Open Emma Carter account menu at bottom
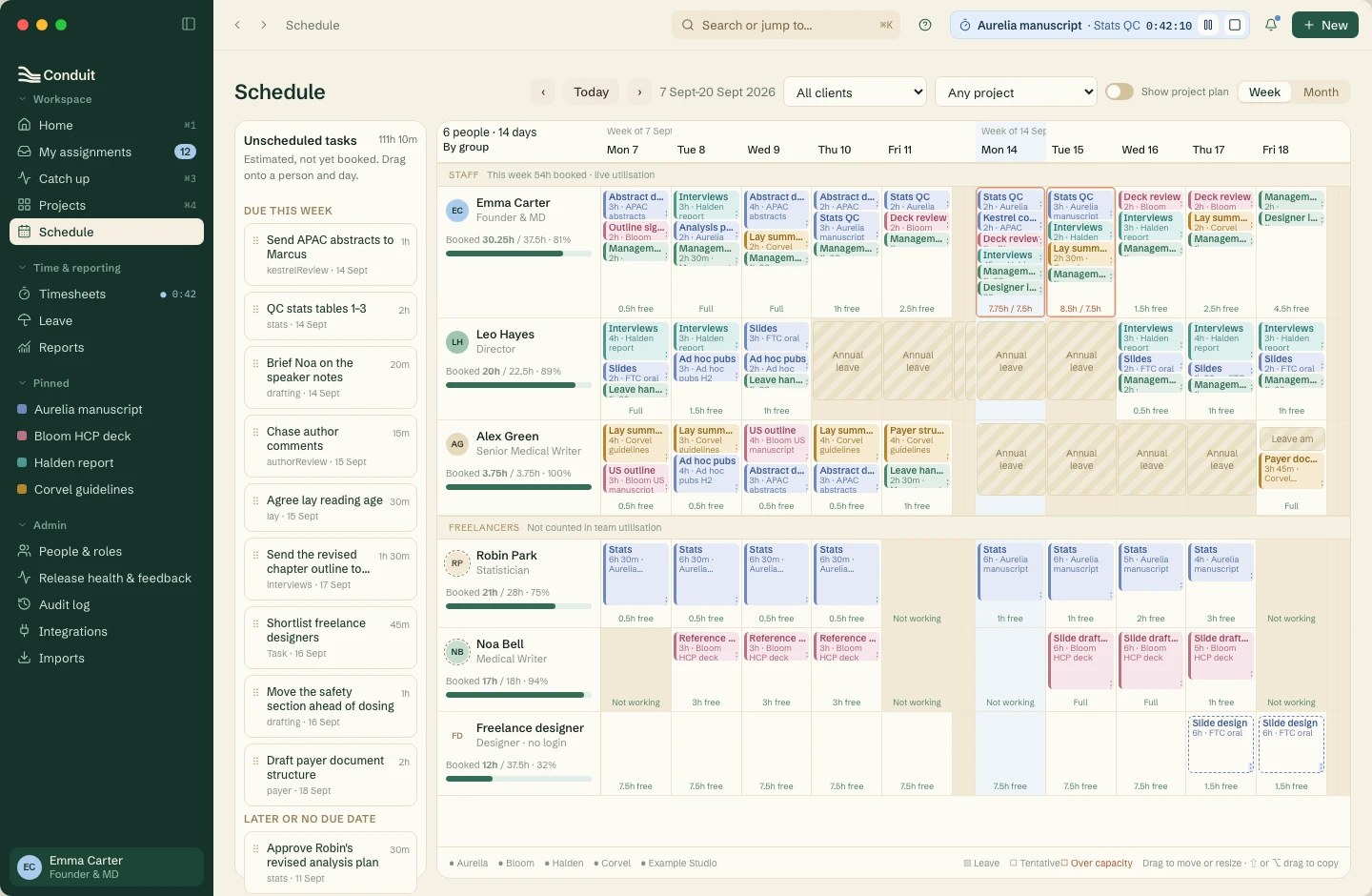 107,866
